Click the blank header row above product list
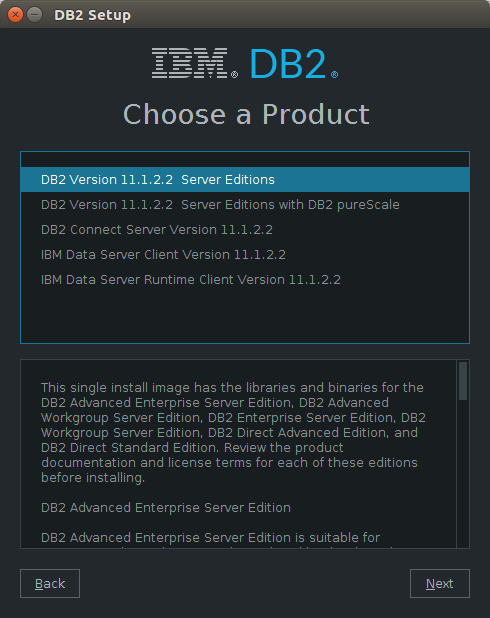 coord(245,160)
